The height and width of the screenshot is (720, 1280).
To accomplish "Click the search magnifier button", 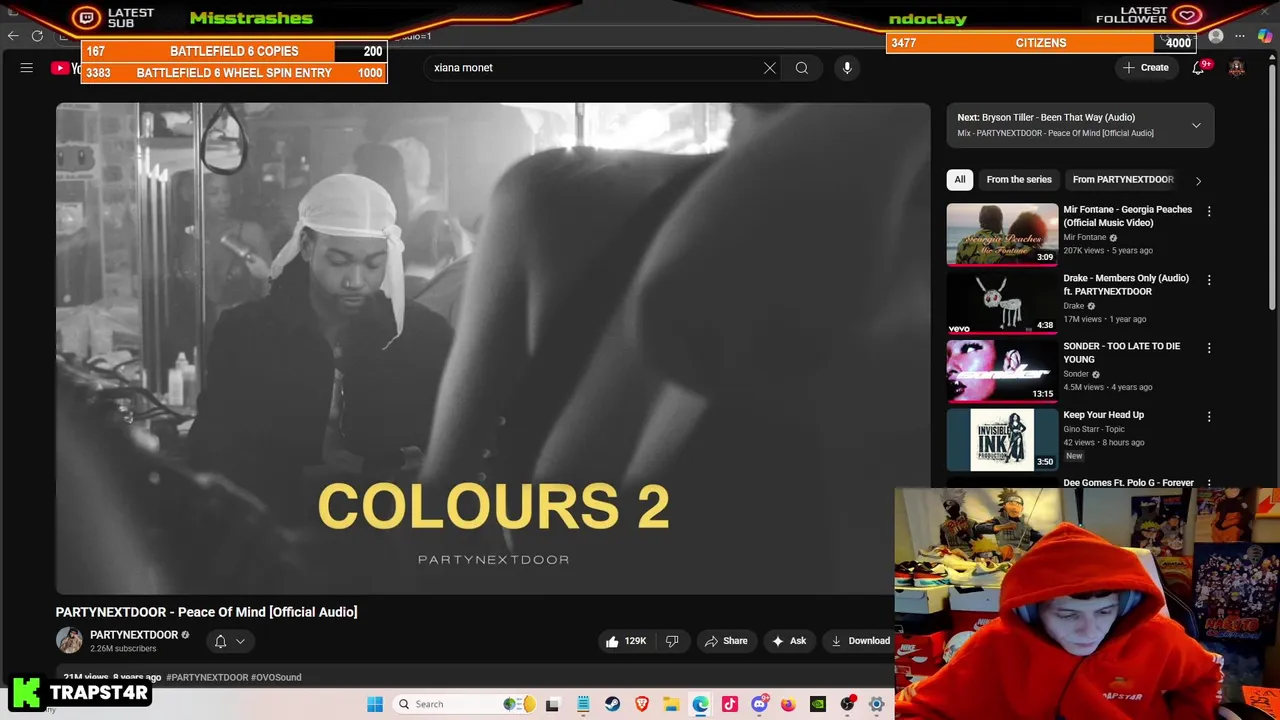I will tap(802, 68).
